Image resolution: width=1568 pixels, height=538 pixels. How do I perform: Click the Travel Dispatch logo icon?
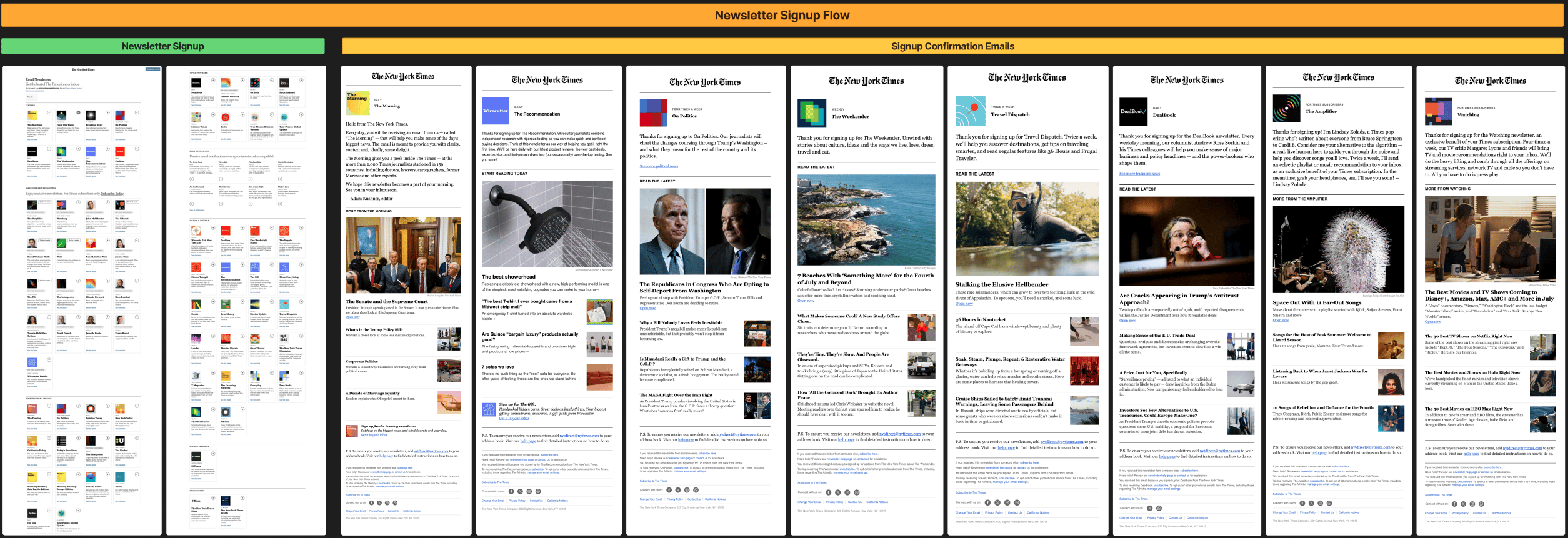click(971, 111)
